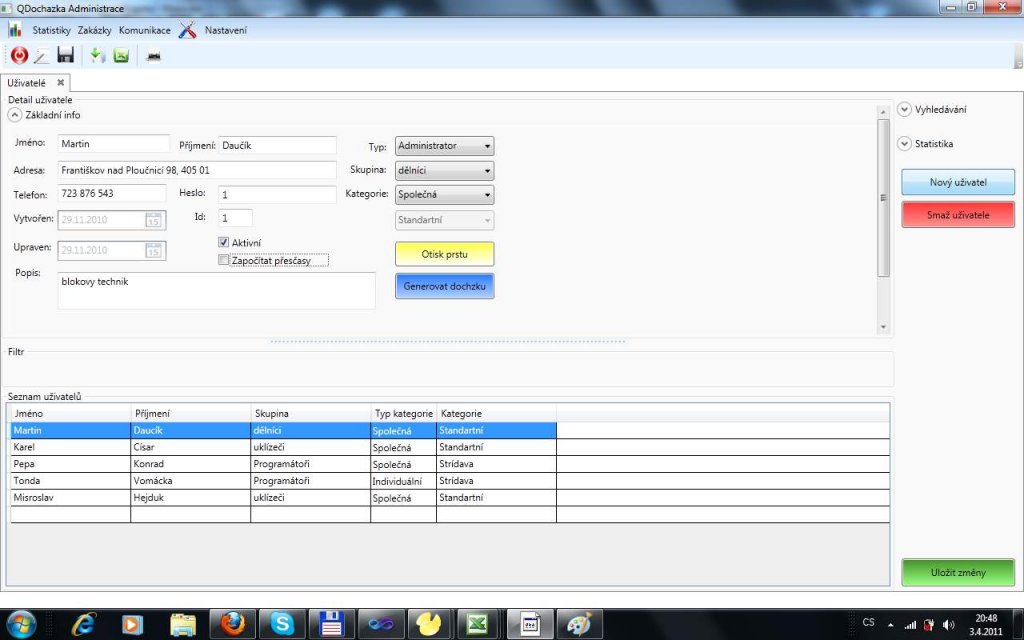
Task: Click the printer icon in toolbar
Action: pyautogui.click(x=153, y=57)
